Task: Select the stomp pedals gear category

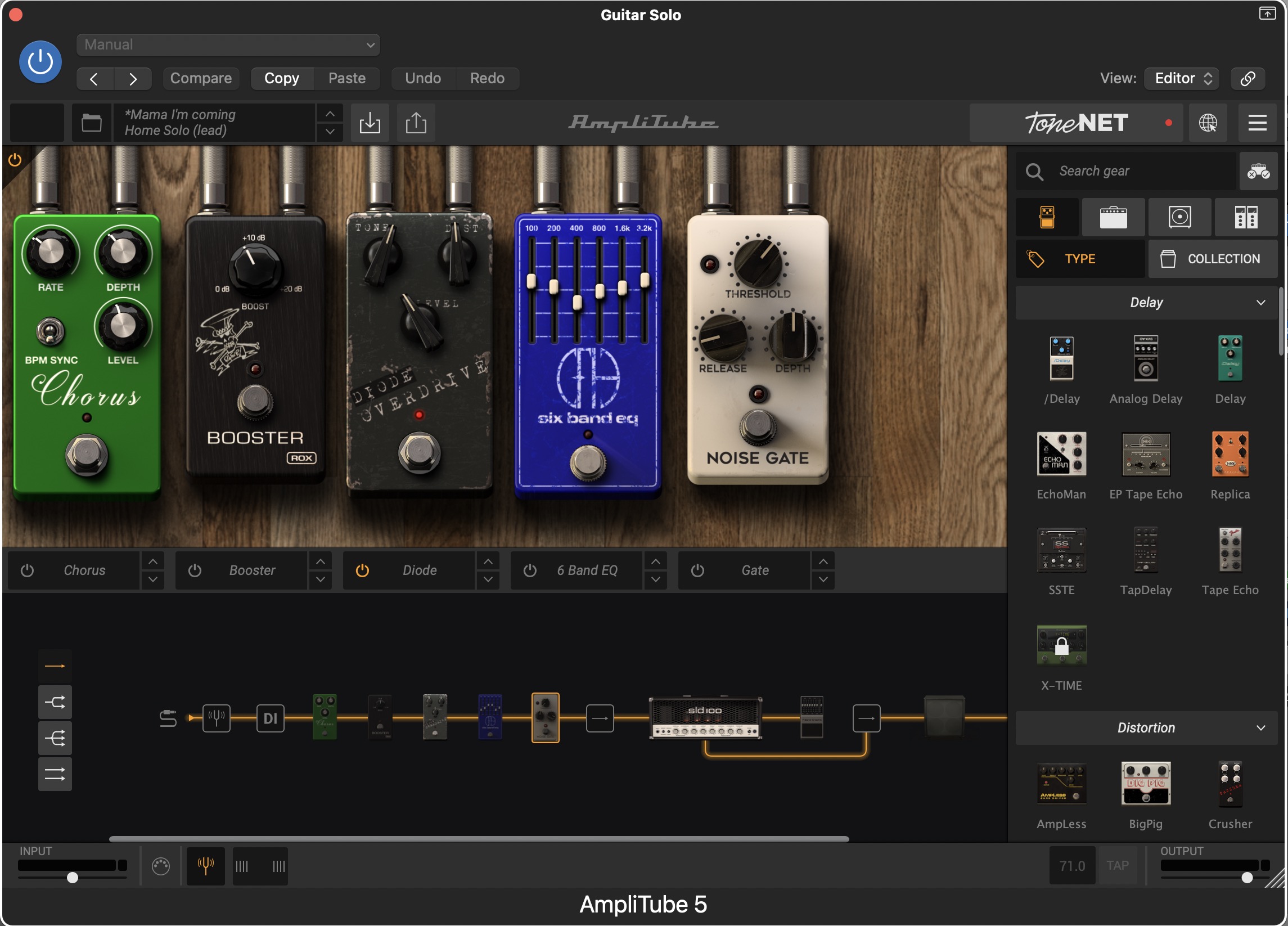Action: pos(1047,218)
